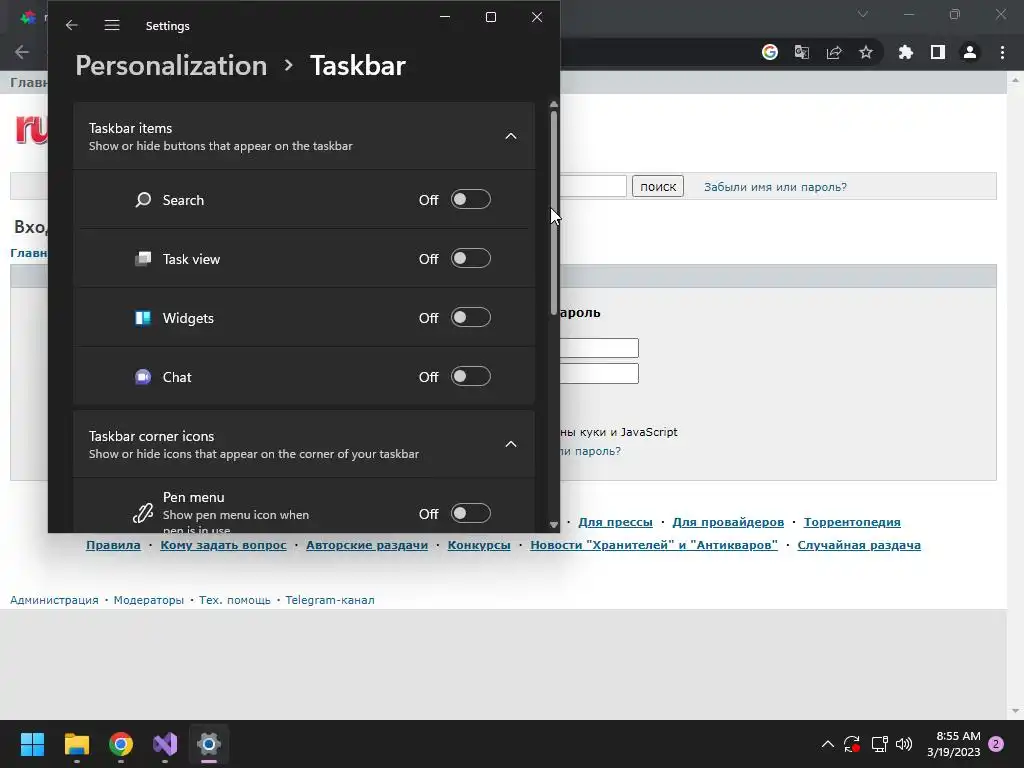Show hidden icons tray chevron
The height and width of the screenshot is (768, 1024).
827,744
